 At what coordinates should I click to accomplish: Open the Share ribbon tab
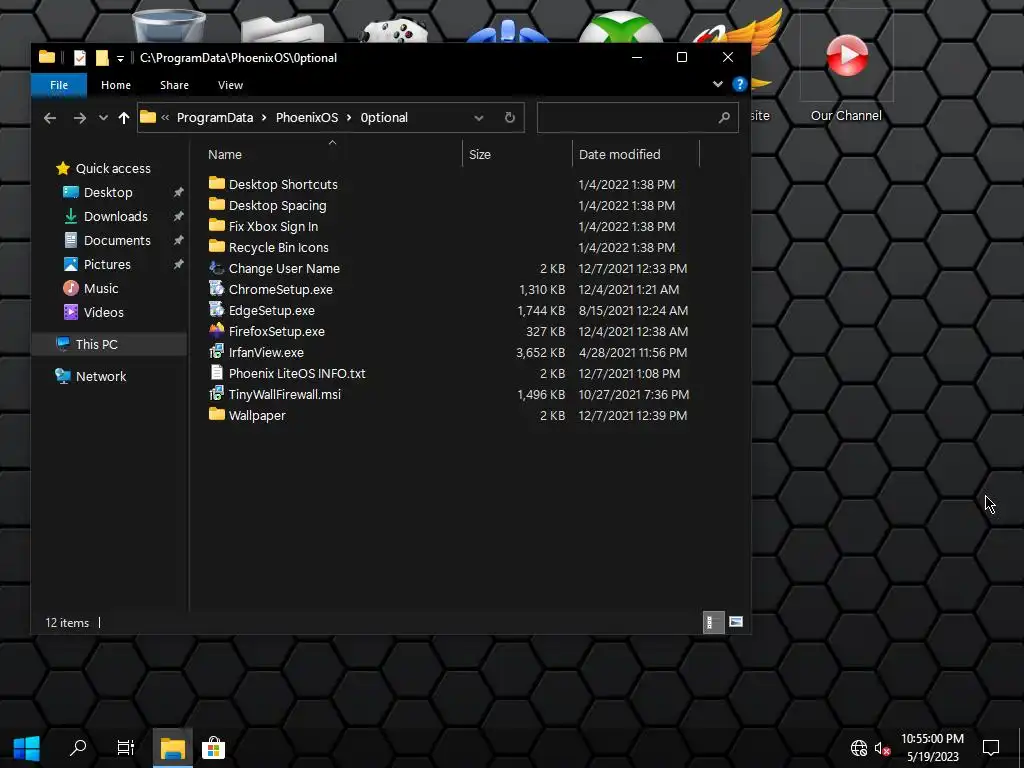[174, 85]
